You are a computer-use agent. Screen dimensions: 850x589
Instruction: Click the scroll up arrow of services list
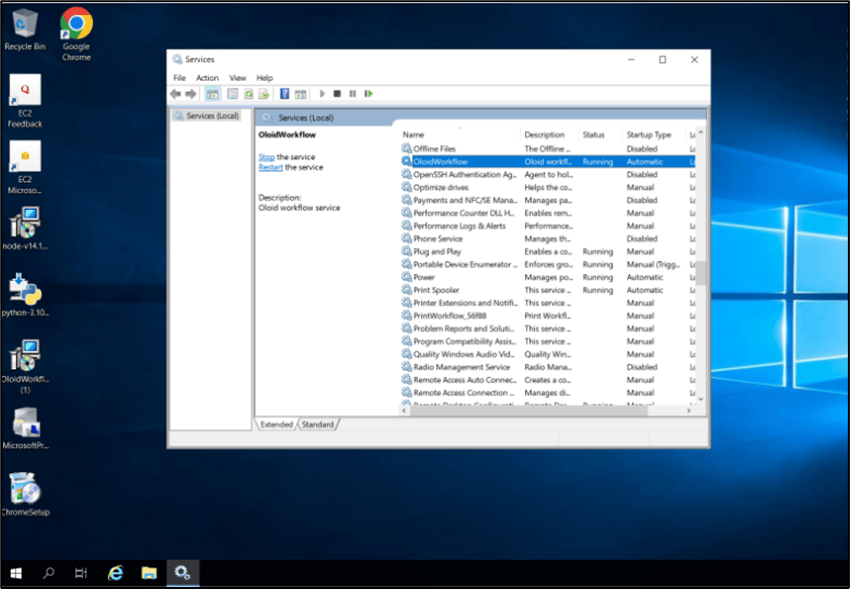[x=701, y=133]
